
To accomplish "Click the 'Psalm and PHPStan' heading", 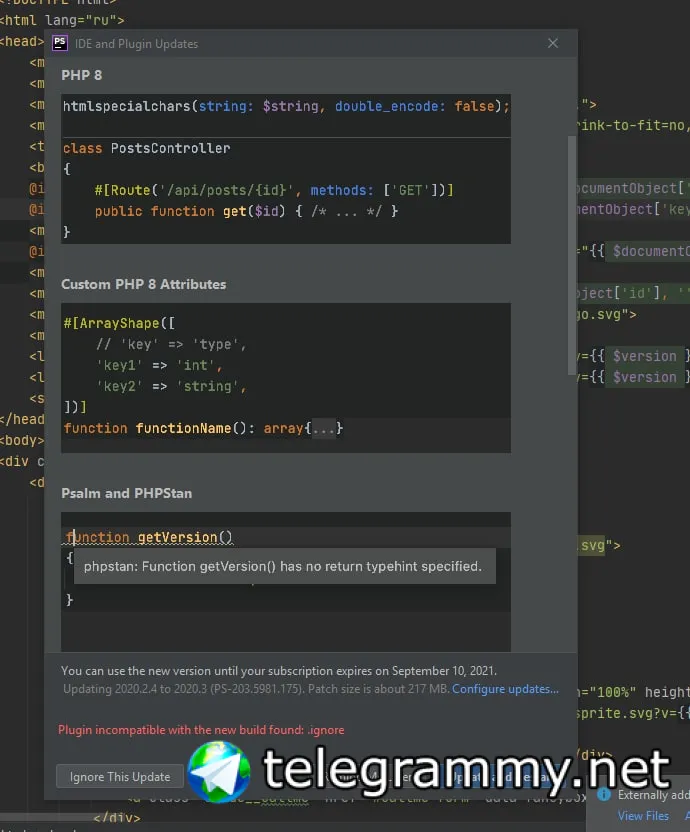I will [x=126, y=493].
